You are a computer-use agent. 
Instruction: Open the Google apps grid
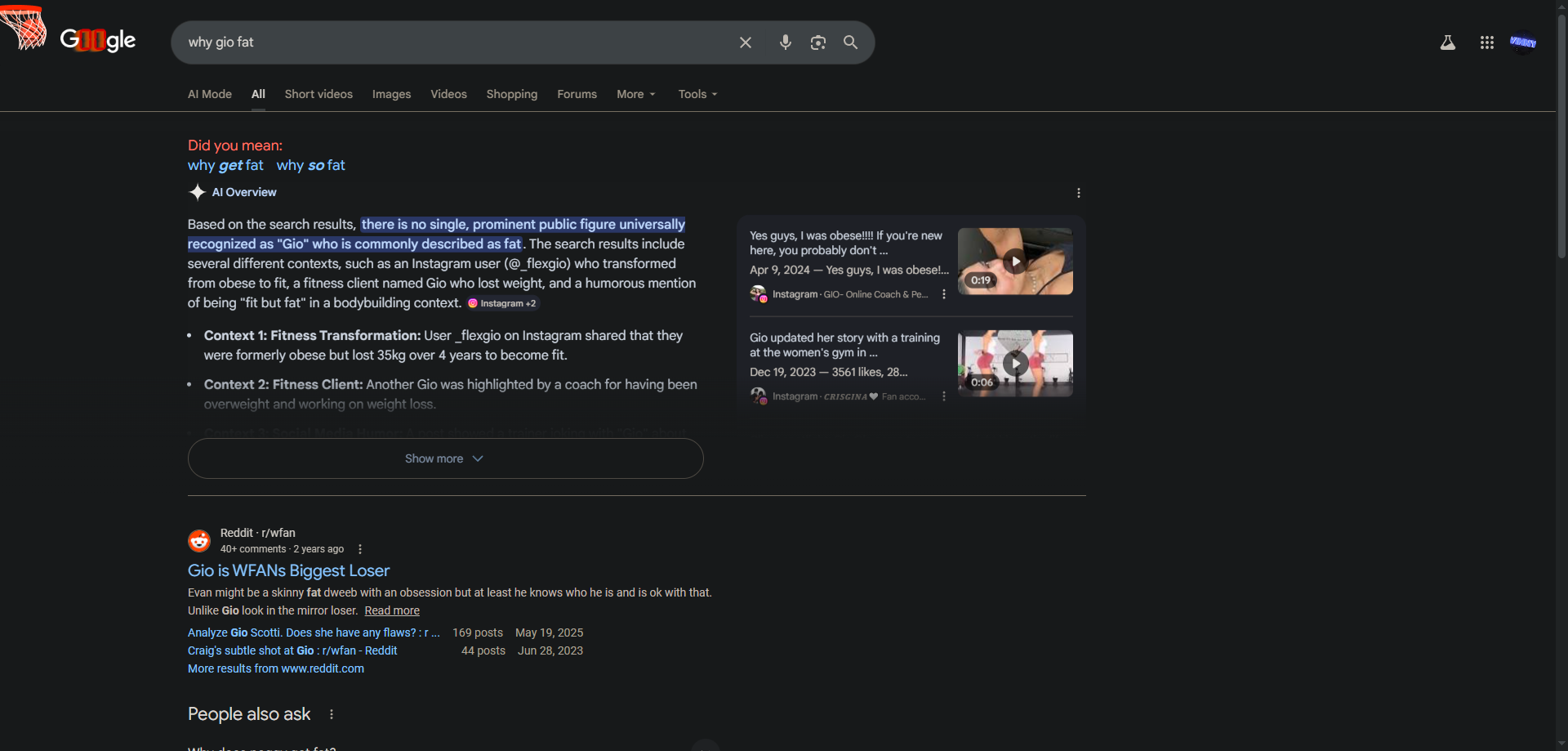1487,42
